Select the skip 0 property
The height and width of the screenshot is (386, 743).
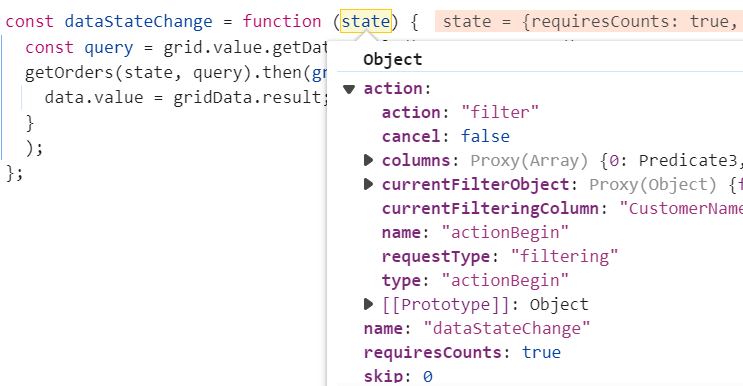(x=398, y=377)
